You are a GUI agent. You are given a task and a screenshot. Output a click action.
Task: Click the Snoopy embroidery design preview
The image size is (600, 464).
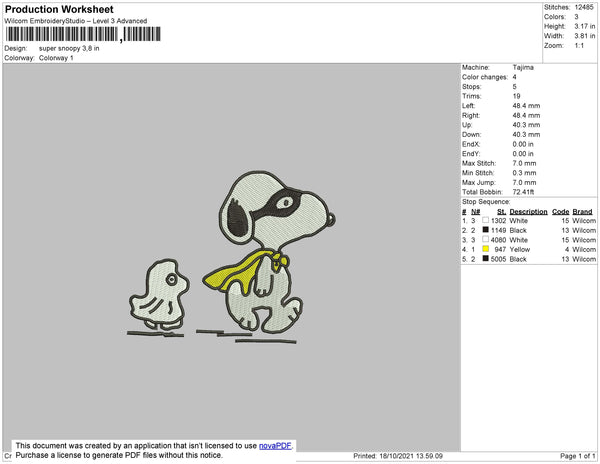(270, 252)
